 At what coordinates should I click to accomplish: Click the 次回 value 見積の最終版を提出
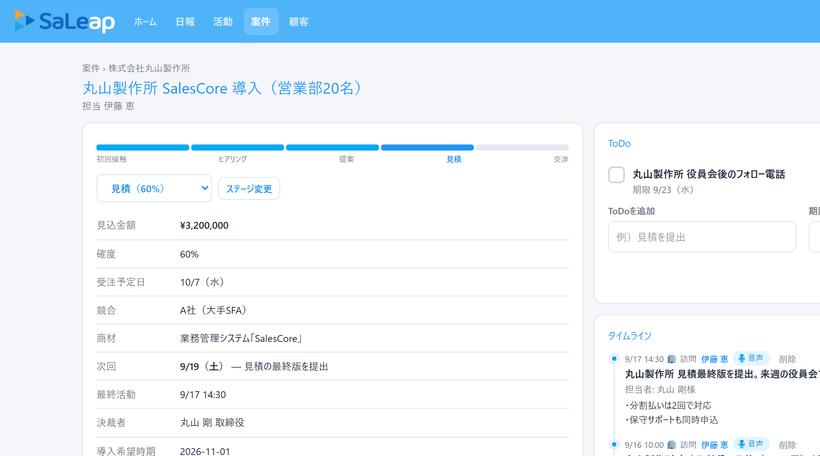tap(286, 367)
